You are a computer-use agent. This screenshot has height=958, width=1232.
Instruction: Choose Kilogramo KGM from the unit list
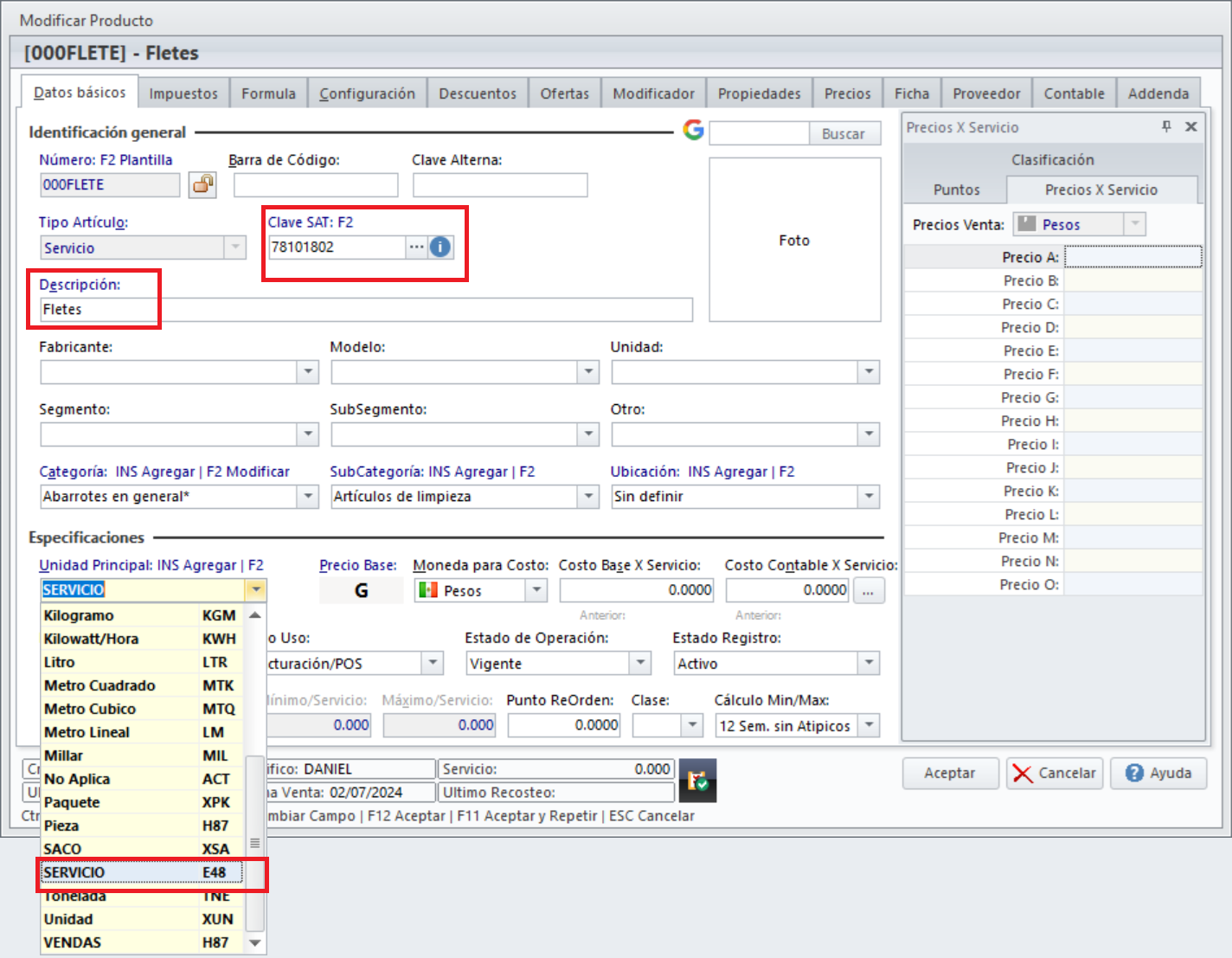(142, 615)
